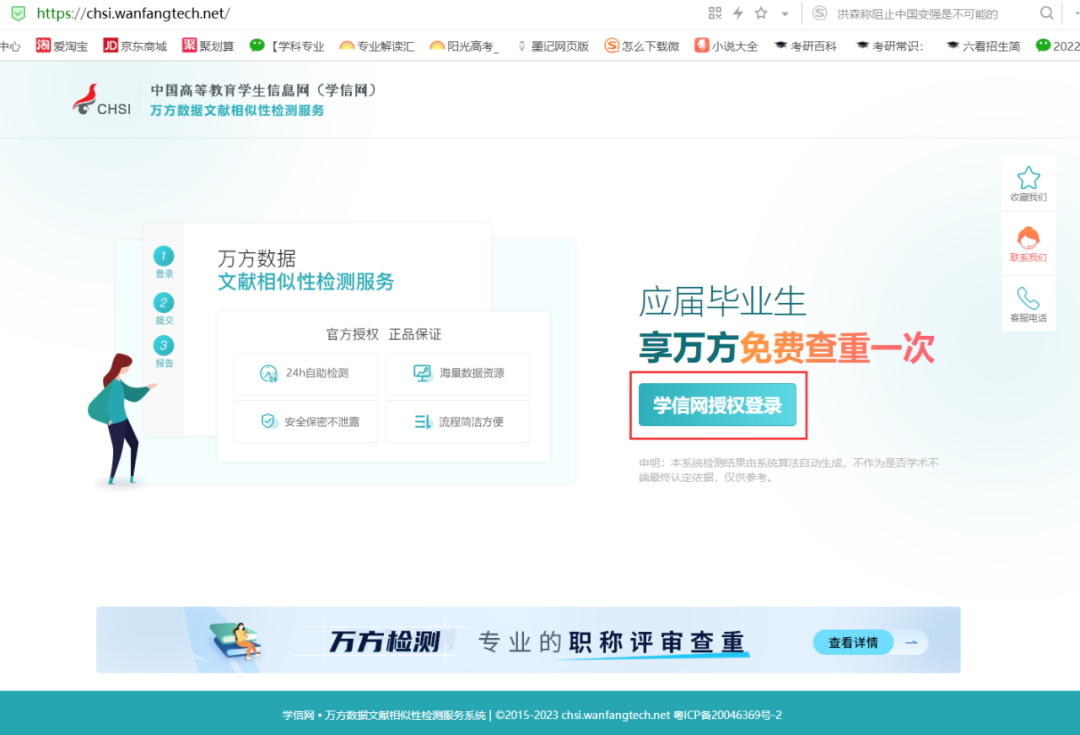This screenshot has height=735, width=1080.
Task: Click the lightning bolt speed mode icon
Action: click(x=738, y=13)
